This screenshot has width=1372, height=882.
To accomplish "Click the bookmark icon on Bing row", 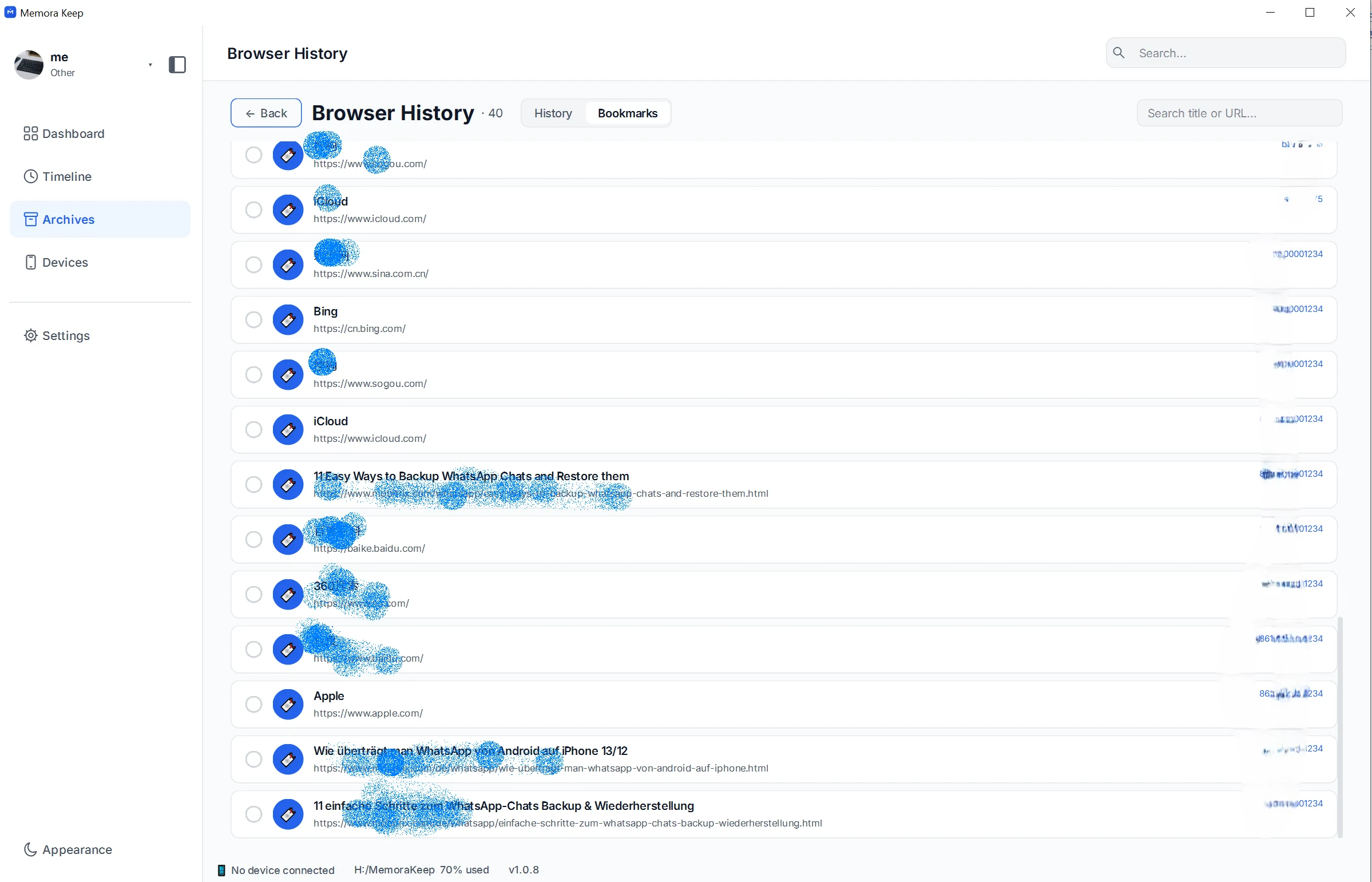I will pyautogui.click(x=288, y=319).
